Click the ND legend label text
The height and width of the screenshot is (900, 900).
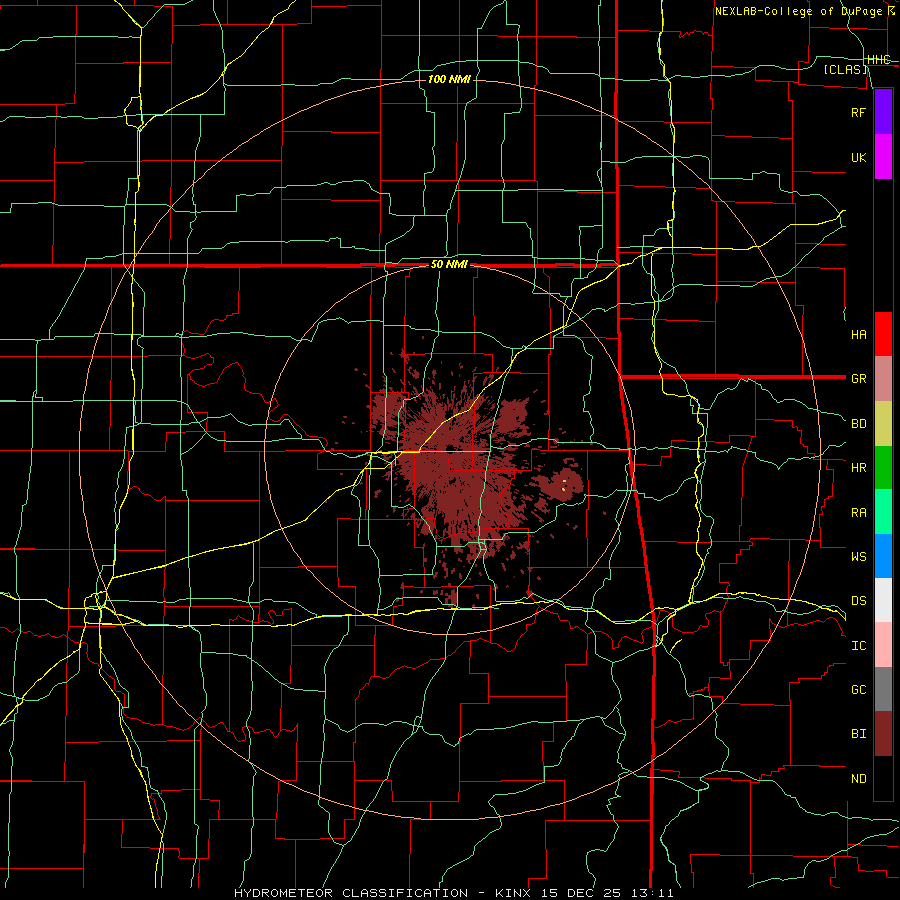point(858,779)
